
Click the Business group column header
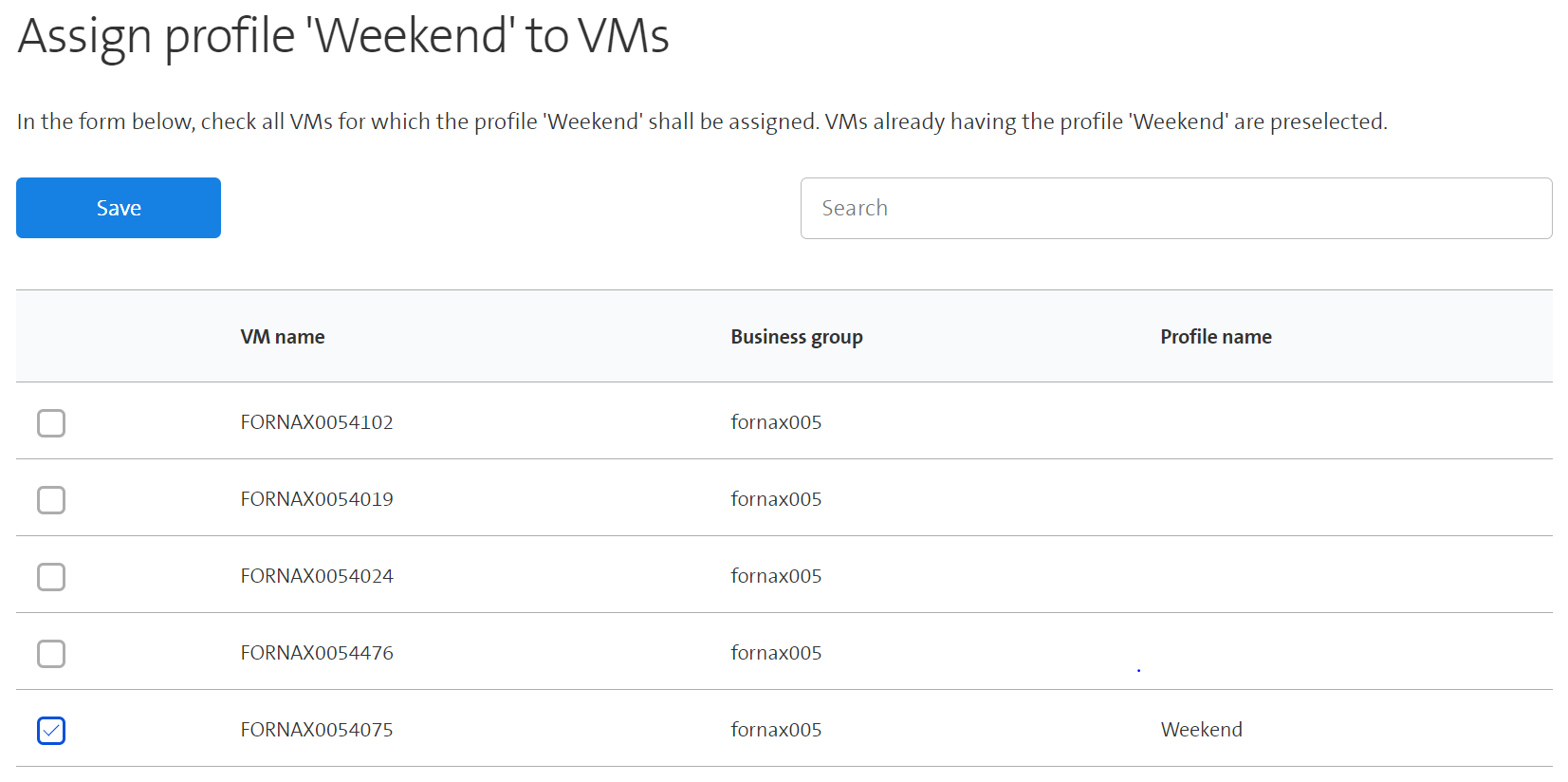pyautogui.click(x=797, y=337)
